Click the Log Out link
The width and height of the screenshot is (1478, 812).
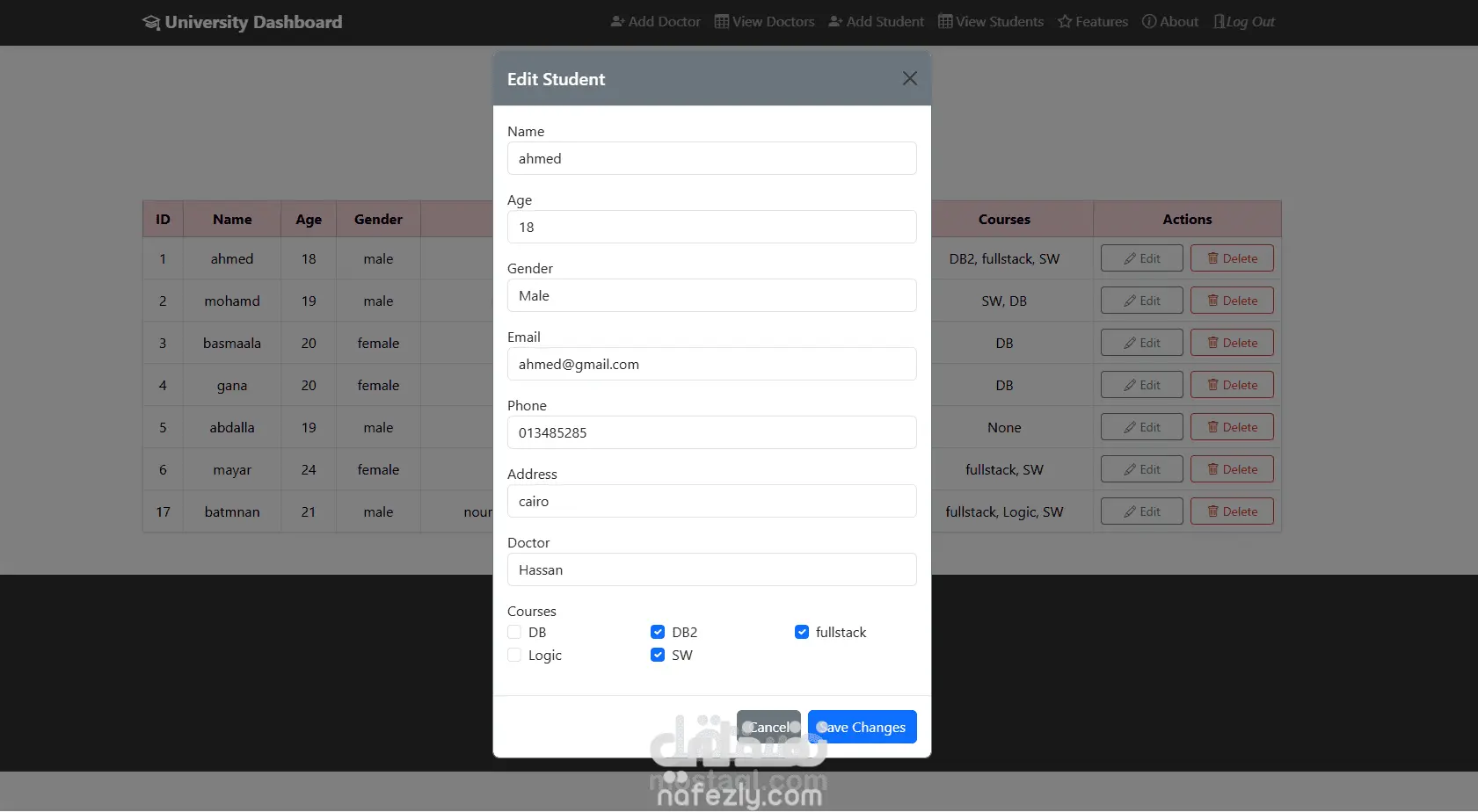(x=1244, y=21)
